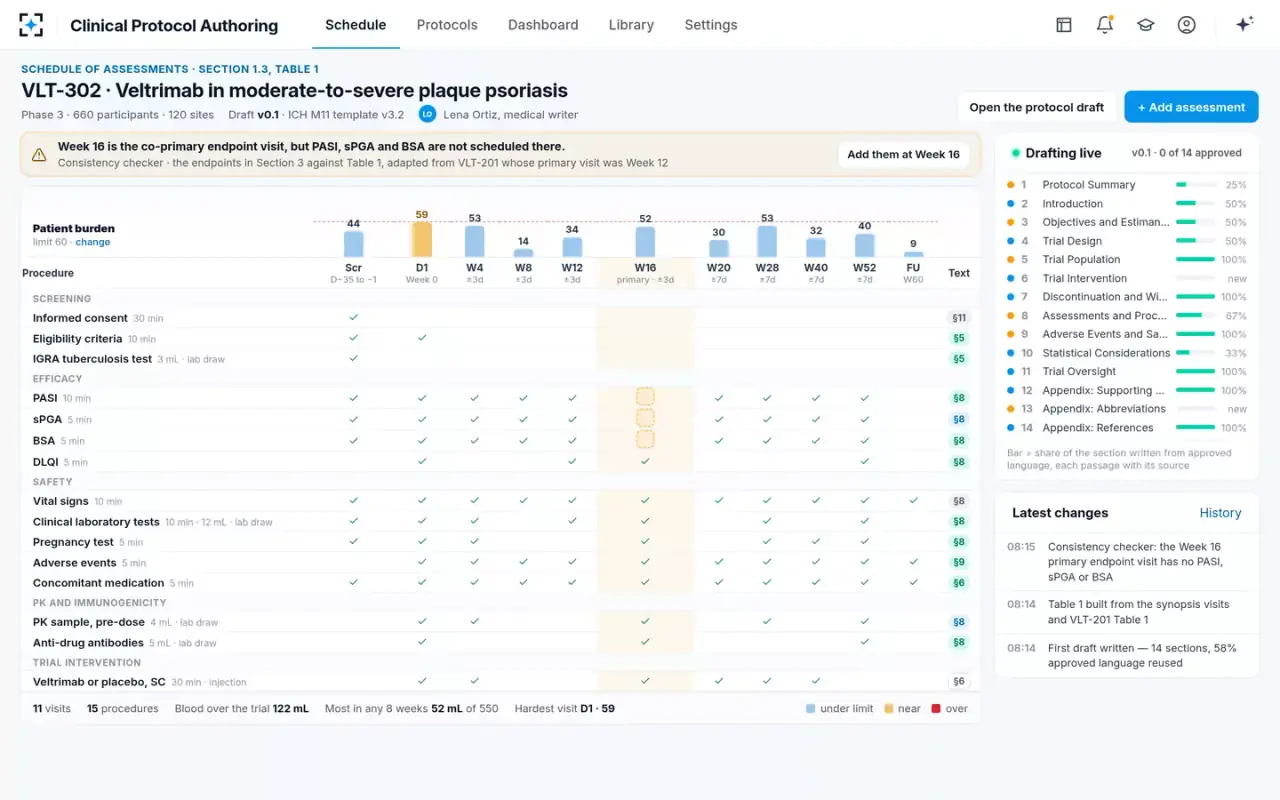Click the 08:15 Consistency checker change entry
Screen dimensions: 1280x800
[x=1125, y=562]
